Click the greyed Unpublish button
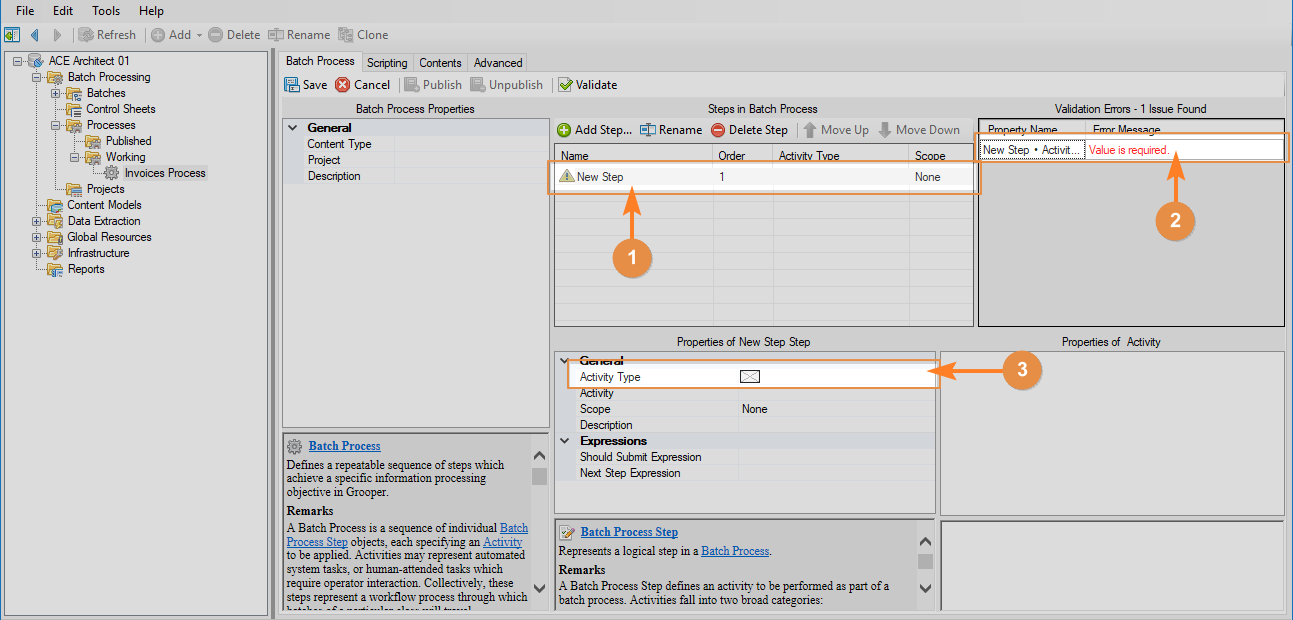This screenshot has height=620, width=1293. click(507, 85)
